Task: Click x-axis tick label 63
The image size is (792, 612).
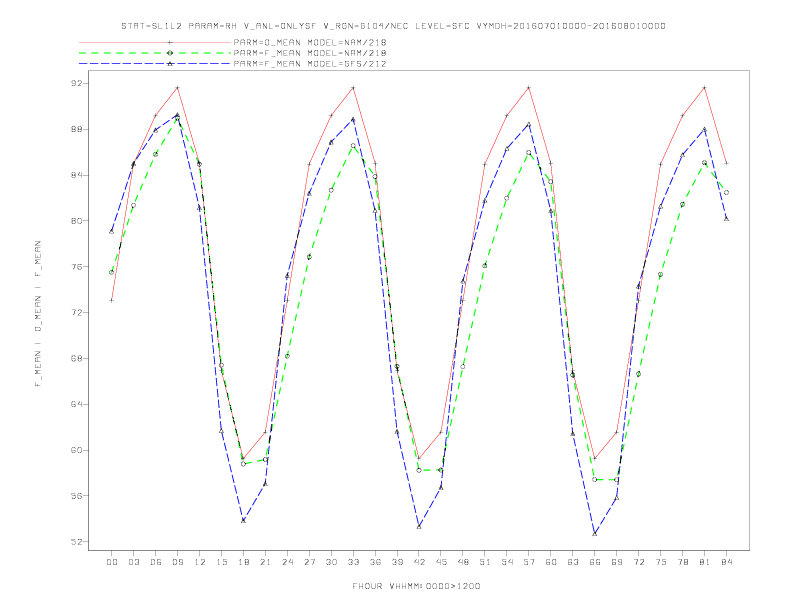Action: coord(573,562)
